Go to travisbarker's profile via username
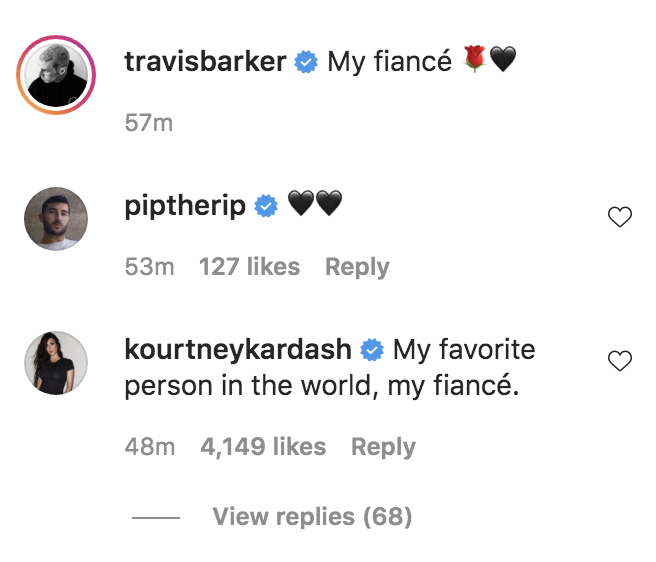Screen dimensions: 656x562 (x=206, y=62)
